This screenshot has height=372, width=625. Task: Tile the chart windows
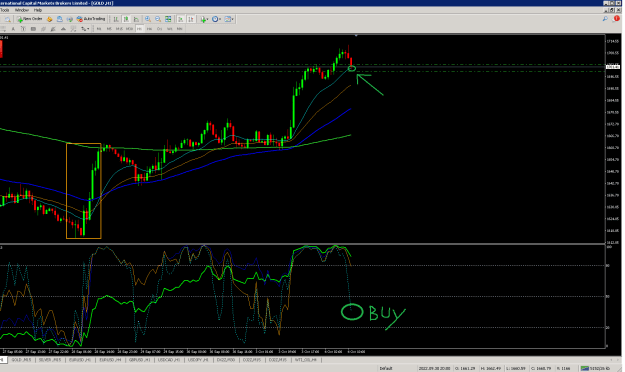tap(168, 19)
